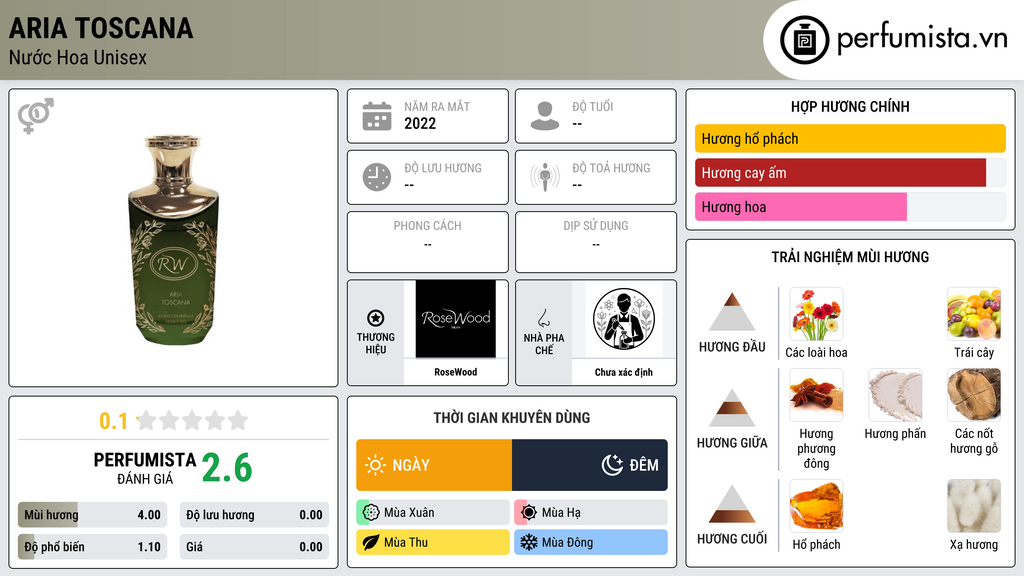Click the Trái cây caption
This screenshot has width=1024, height=576.
[x=974, y=353]
